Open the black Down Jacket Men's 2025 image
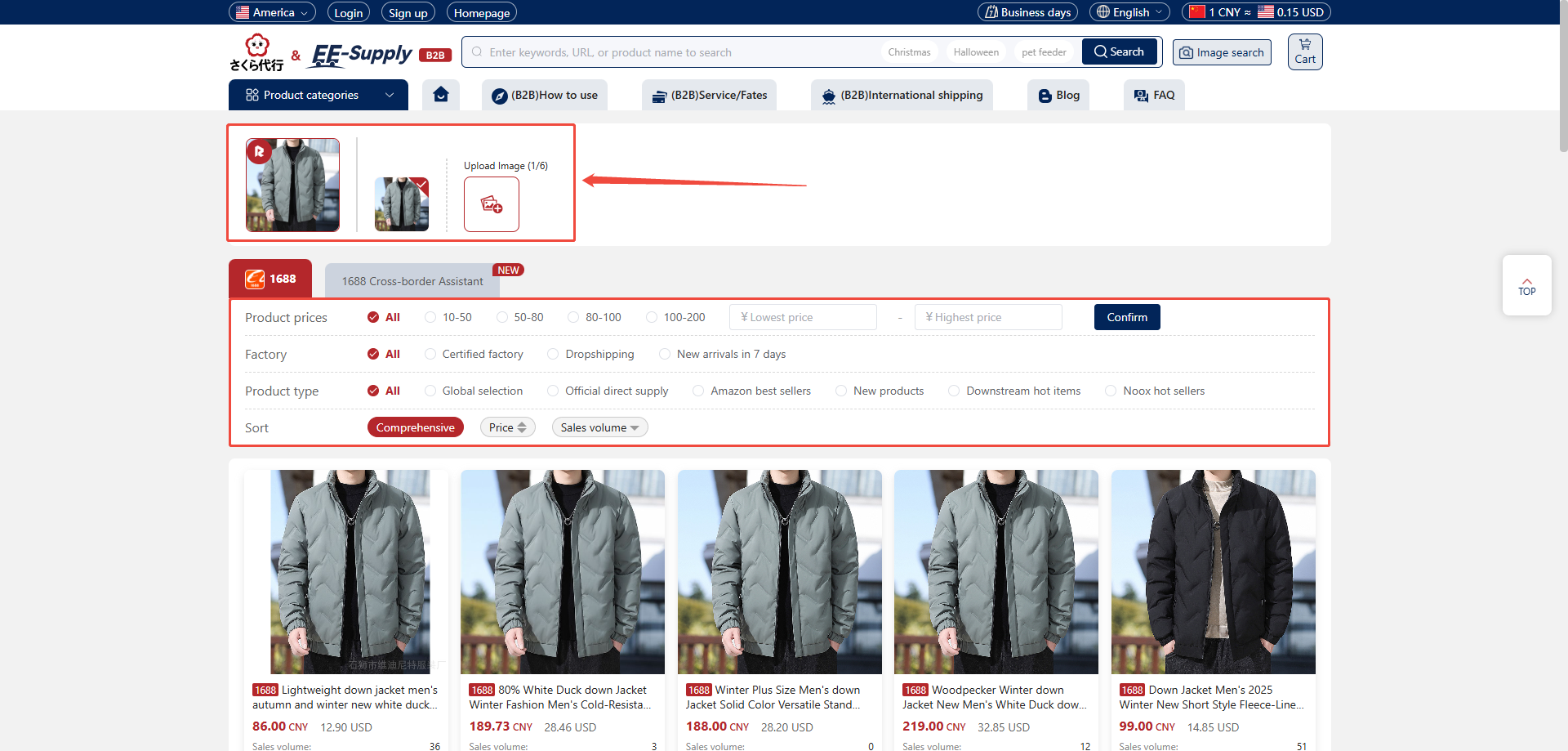This screenshot has height=751, width=1568. pyautogui.click(x=1214, y=572)
